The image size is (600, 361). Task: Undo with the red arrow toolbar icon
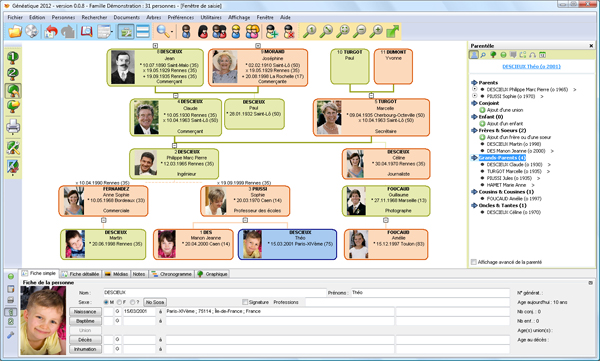tap(51, 31)
